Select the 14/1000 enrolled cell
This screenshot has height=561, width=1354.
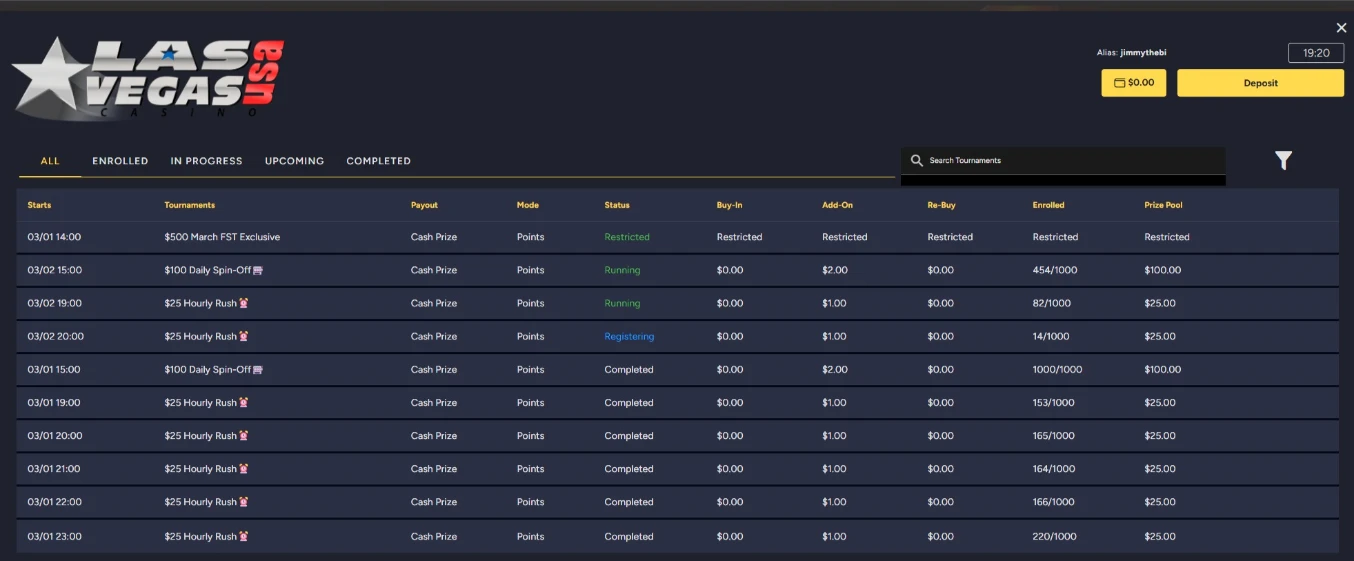pos(1051,336)
